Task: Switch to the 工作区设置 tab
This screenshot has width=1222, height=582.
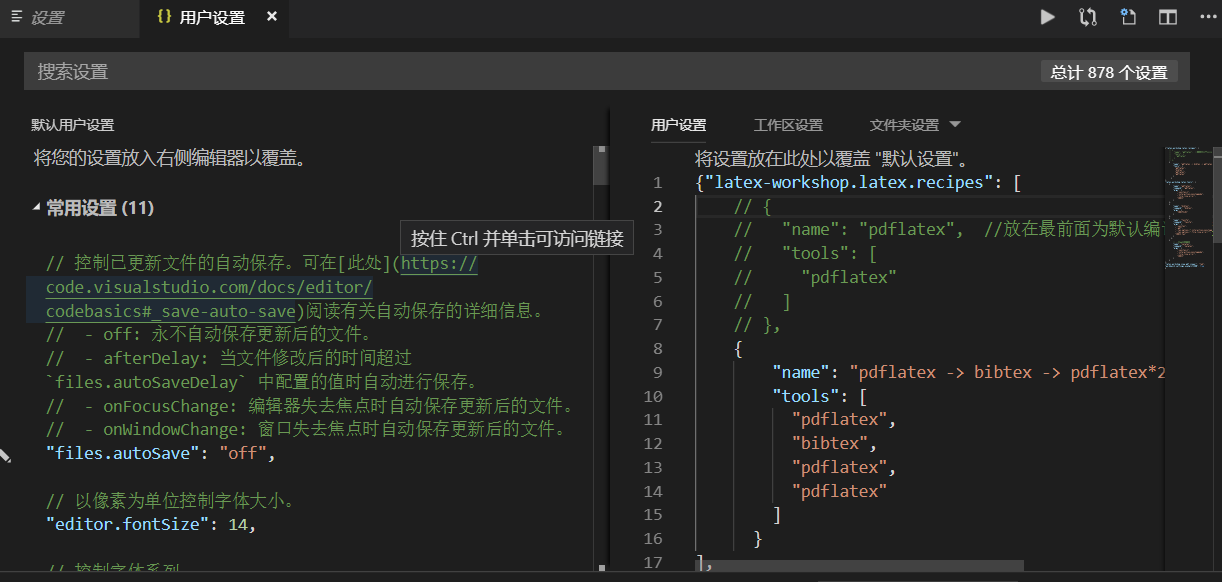Action: (x=788, y=124)
